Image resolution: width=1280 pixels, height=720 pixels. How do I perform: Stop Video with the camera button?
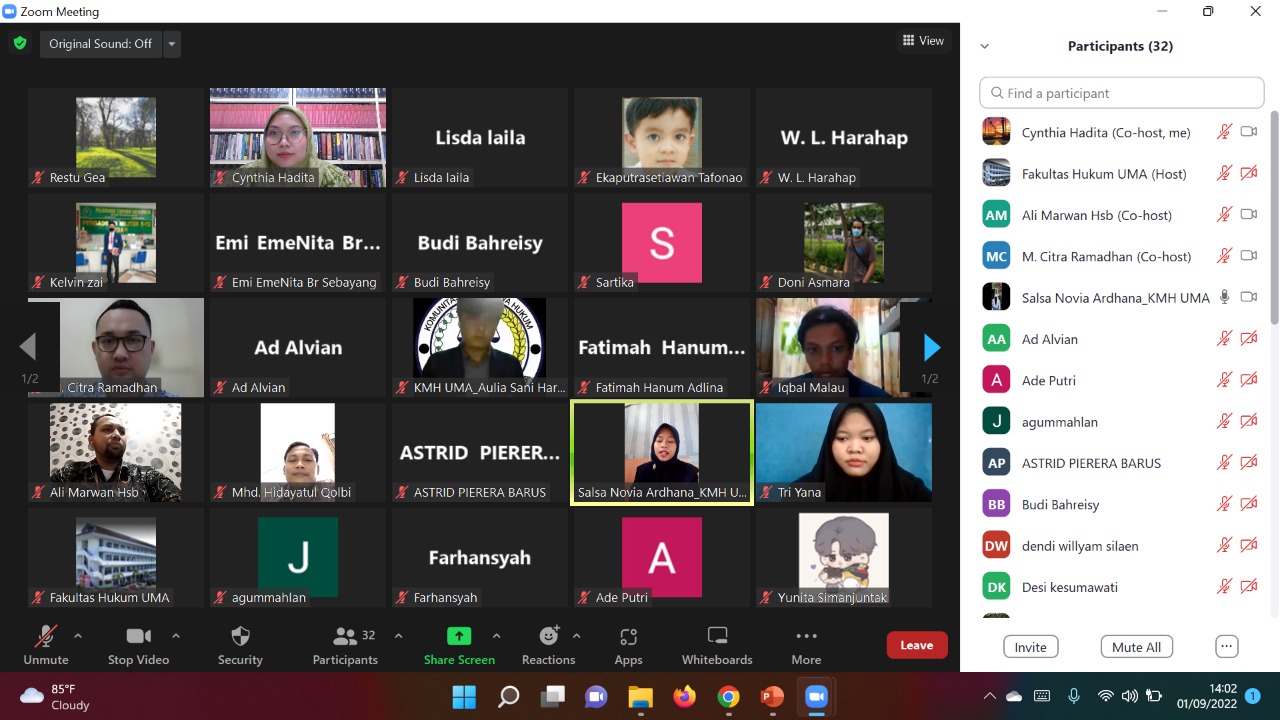pos(138,645)
